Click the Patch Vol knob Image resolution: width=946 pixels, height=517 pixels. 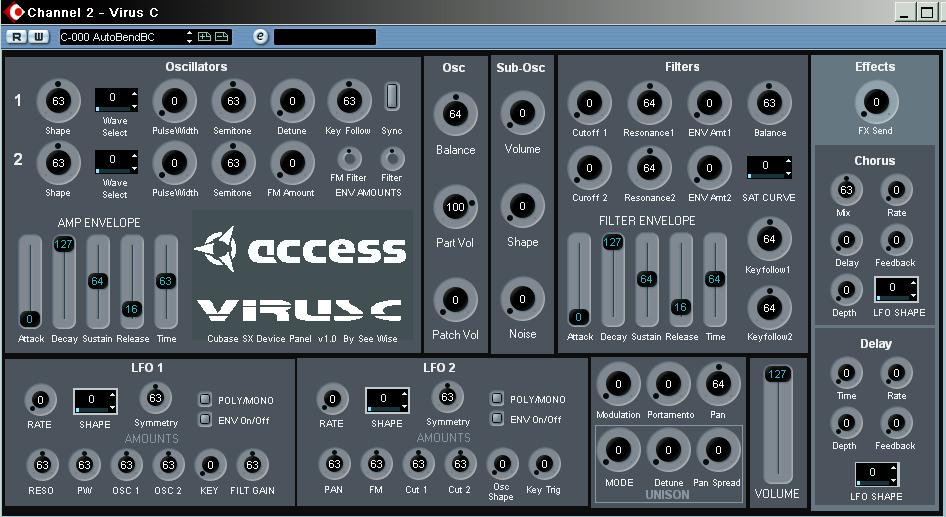(x=456, y=300)
